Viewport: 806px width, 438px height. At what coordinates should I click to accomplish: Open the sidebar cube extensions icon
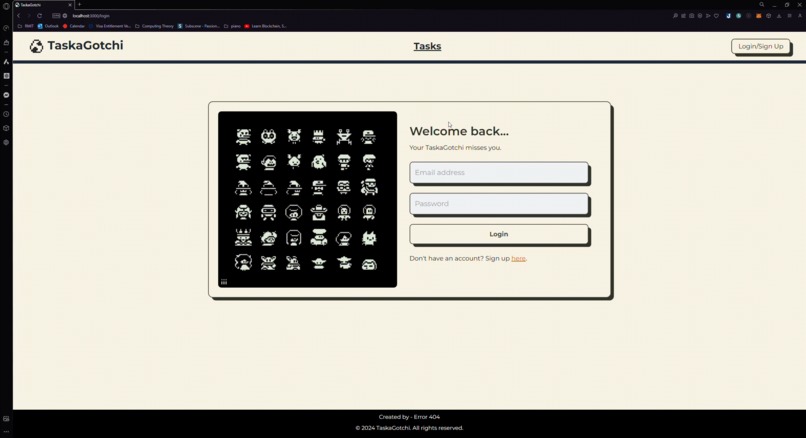point(6,128)
